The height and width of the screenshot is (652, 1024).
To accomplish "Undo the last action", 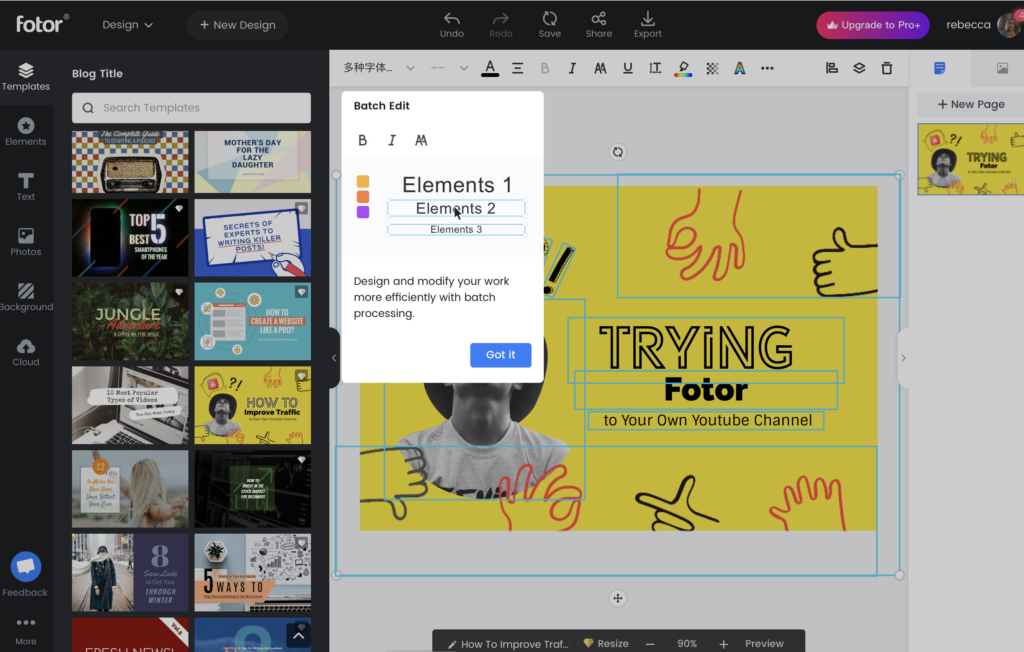I will 451,25.
